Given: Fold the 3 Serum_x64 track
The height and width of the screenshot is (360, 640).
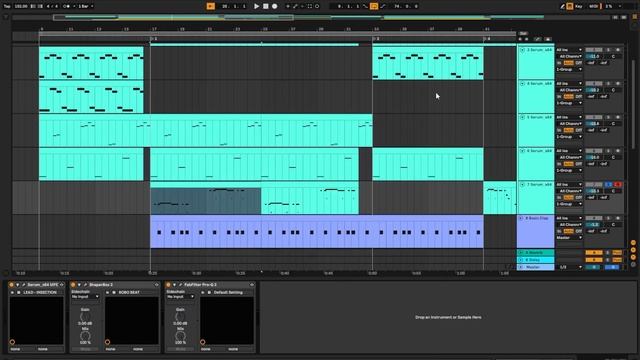Looking at the screenshot, I should point(522,50).
